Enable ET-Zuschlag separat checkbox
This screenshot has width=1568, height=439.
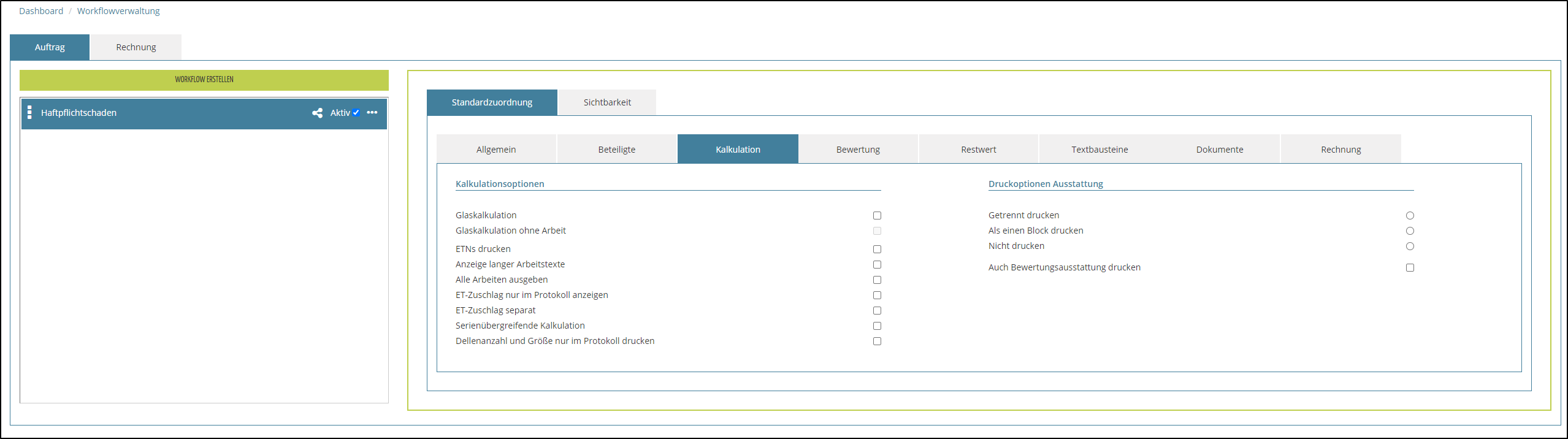coord(877,311)
